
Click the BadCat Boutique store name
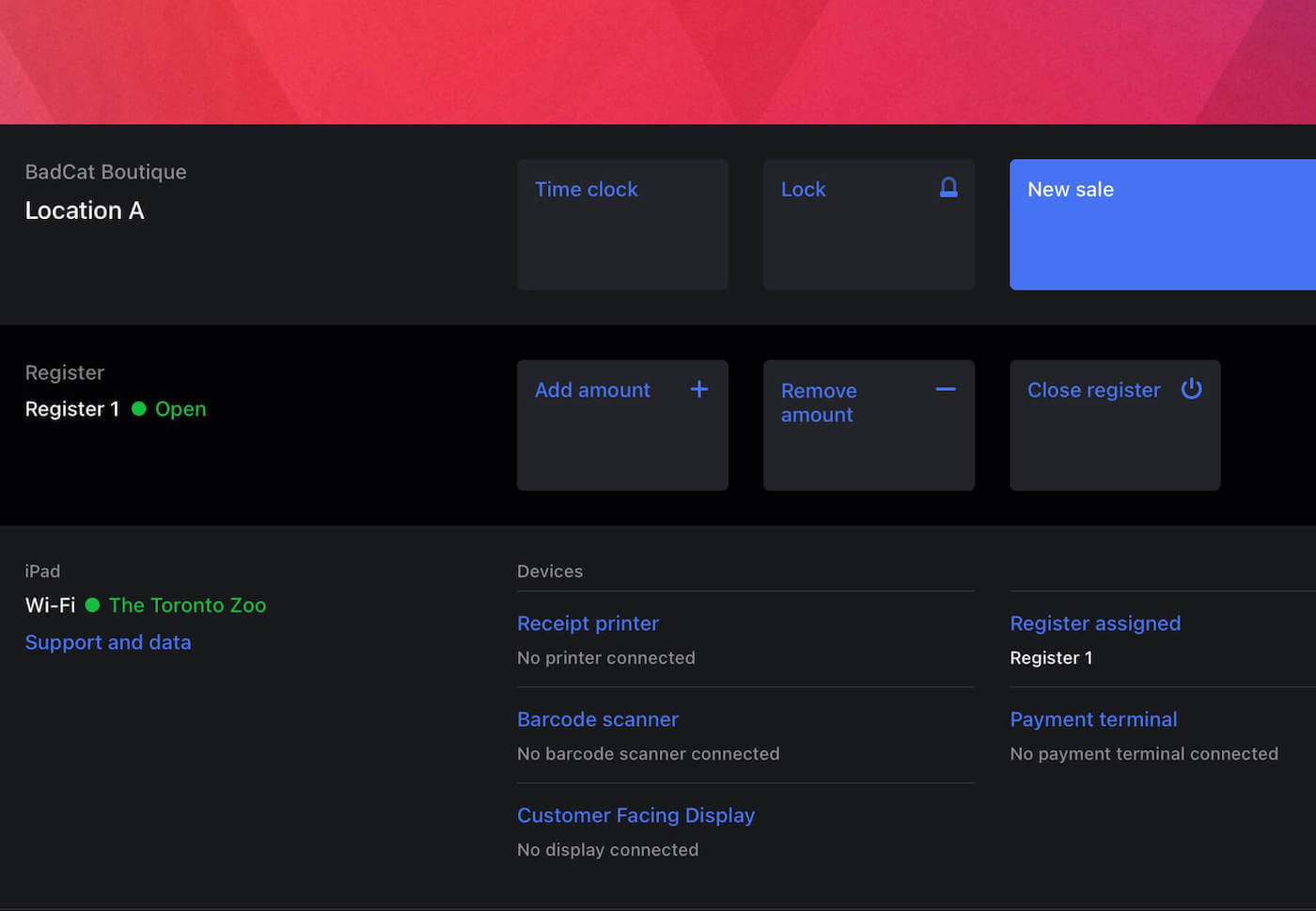click(x=106, y=172)
